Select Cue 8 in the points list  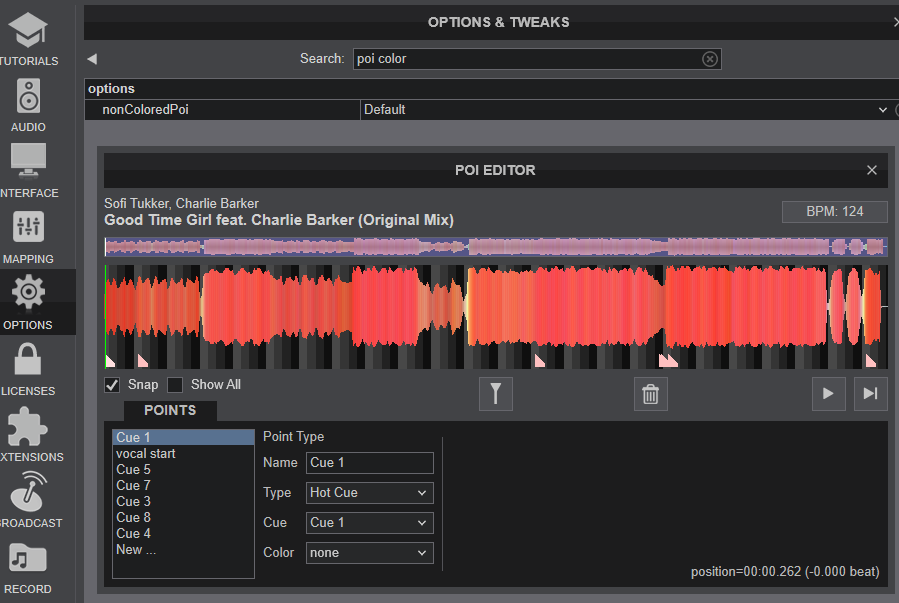pyautogui.click(x=183, y=518)
